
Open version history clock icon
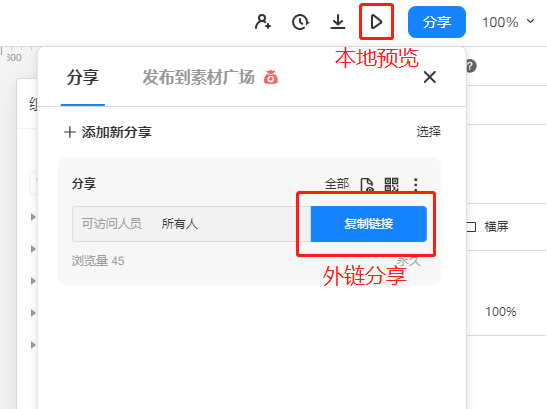pos(300,22)
